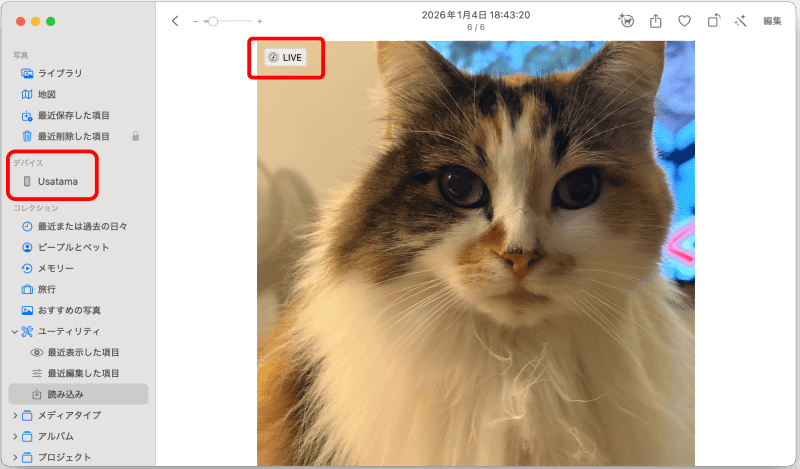This screenshot has width=800, height=469.
Task: Click the clock icon for 最近または過去の日々
Action: (27, 226)
